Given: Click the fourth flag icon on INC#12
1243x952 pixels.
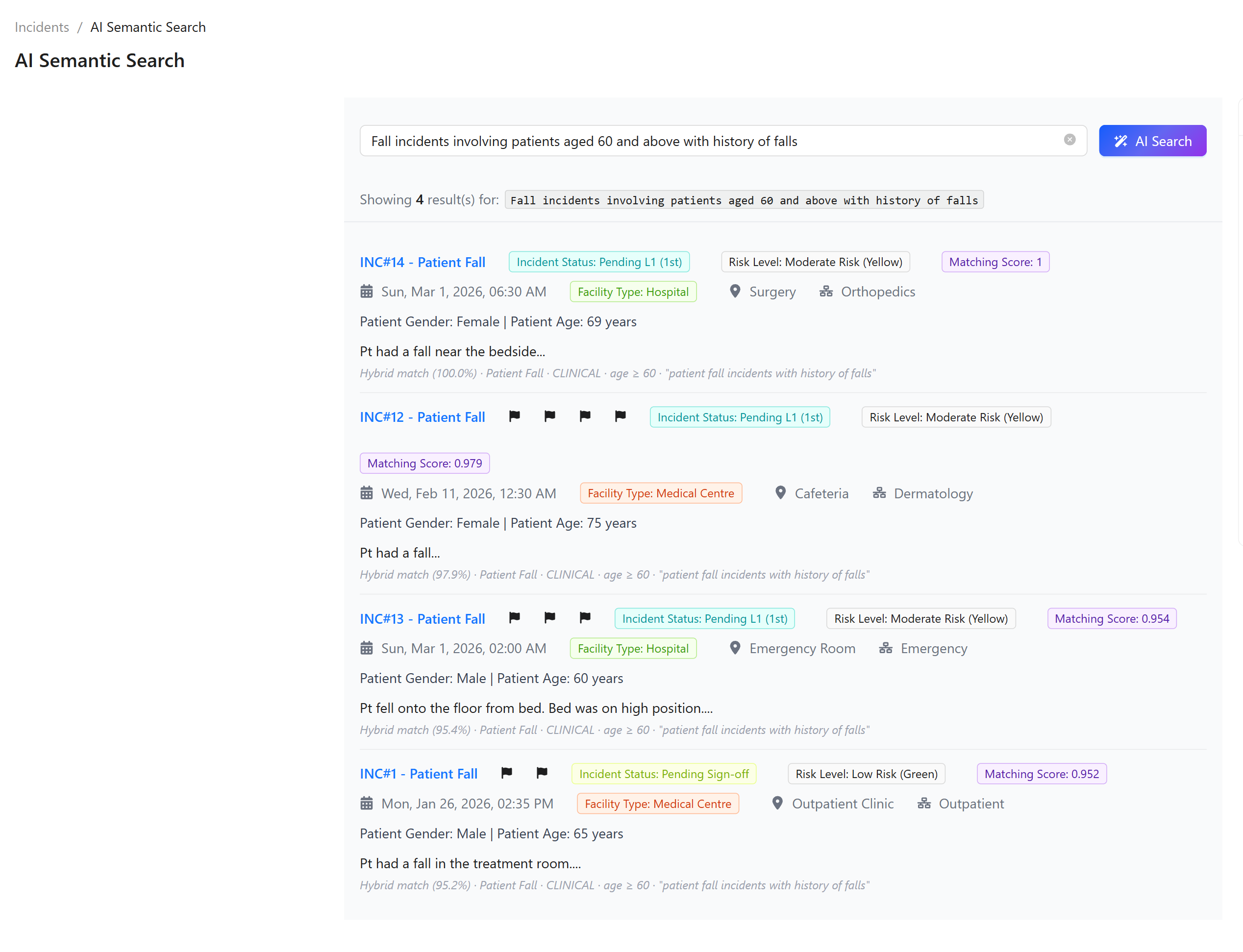Looking at the screenshot, I should [620, 416].
